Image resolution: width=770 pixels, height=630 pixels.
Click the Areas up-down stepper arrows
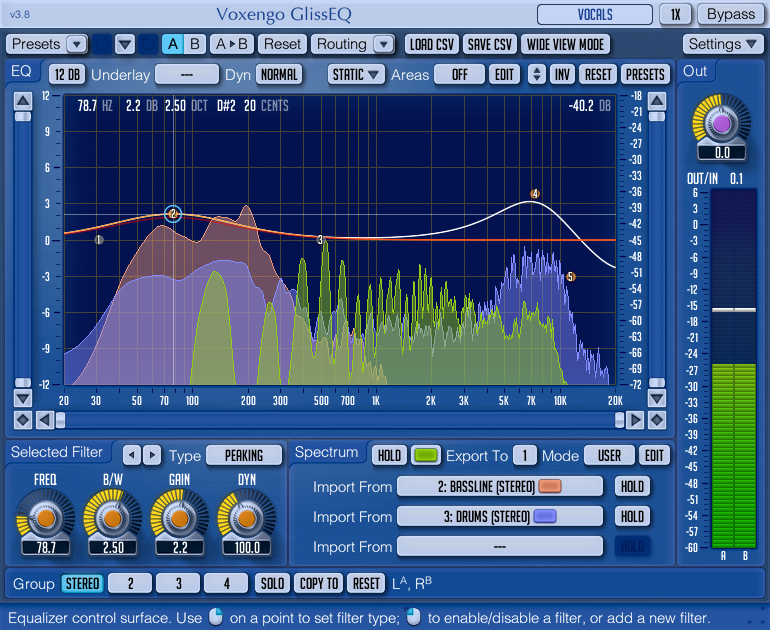(x=537, y=75)
